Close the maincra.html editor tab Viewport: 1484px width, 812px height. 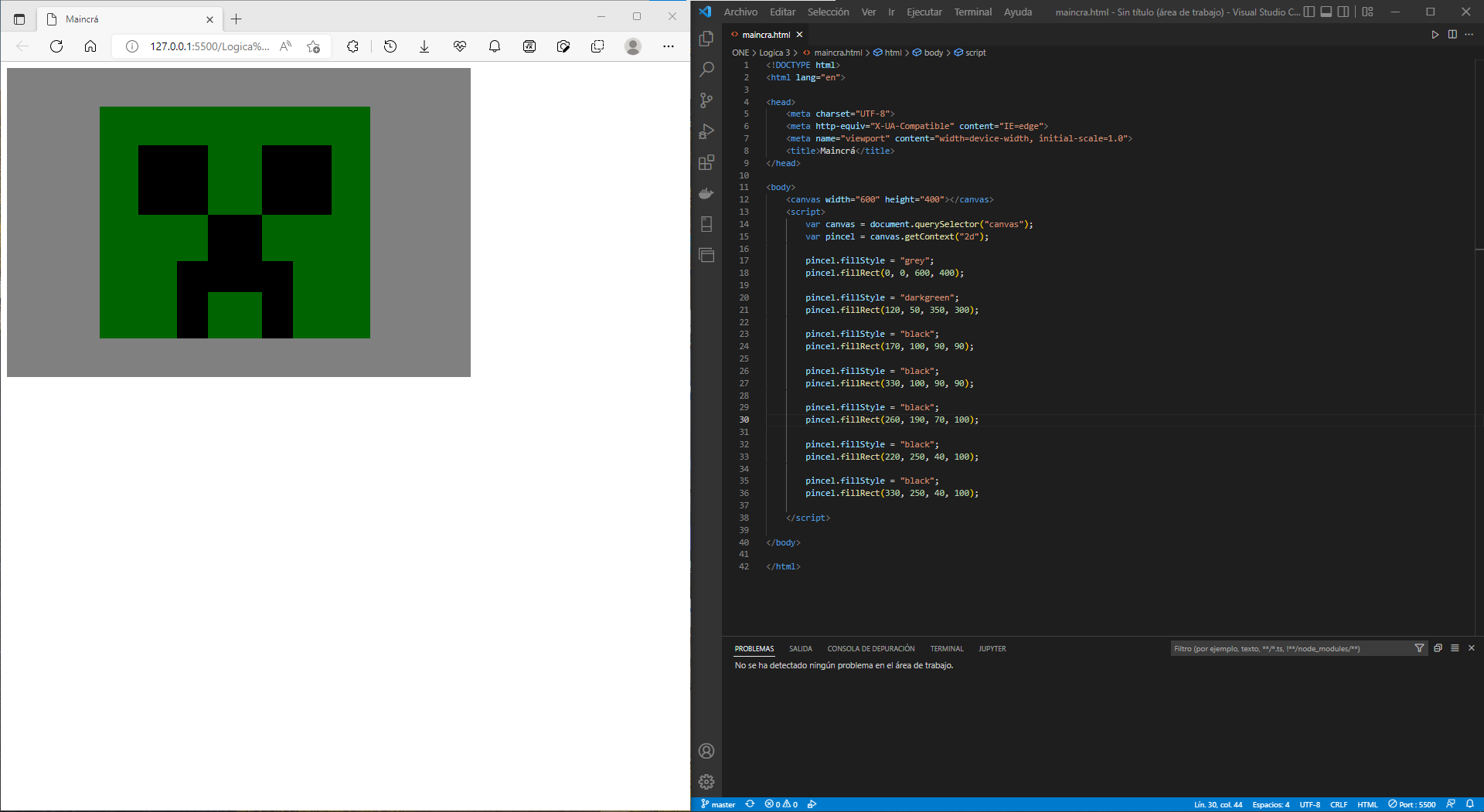coord(800,35)
